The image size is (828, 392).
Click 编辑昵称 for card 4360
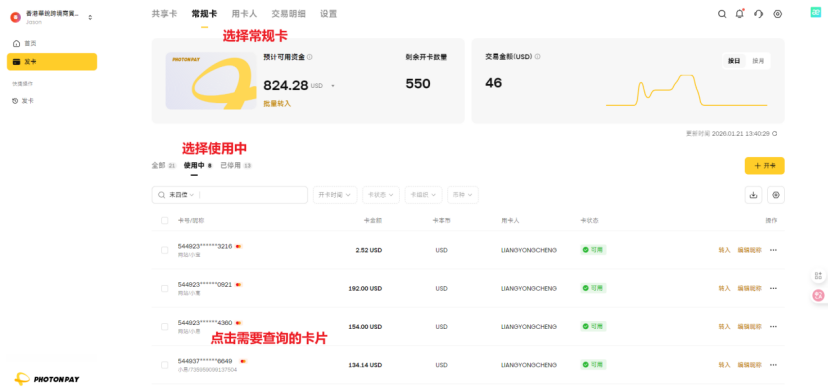(750, 326)
